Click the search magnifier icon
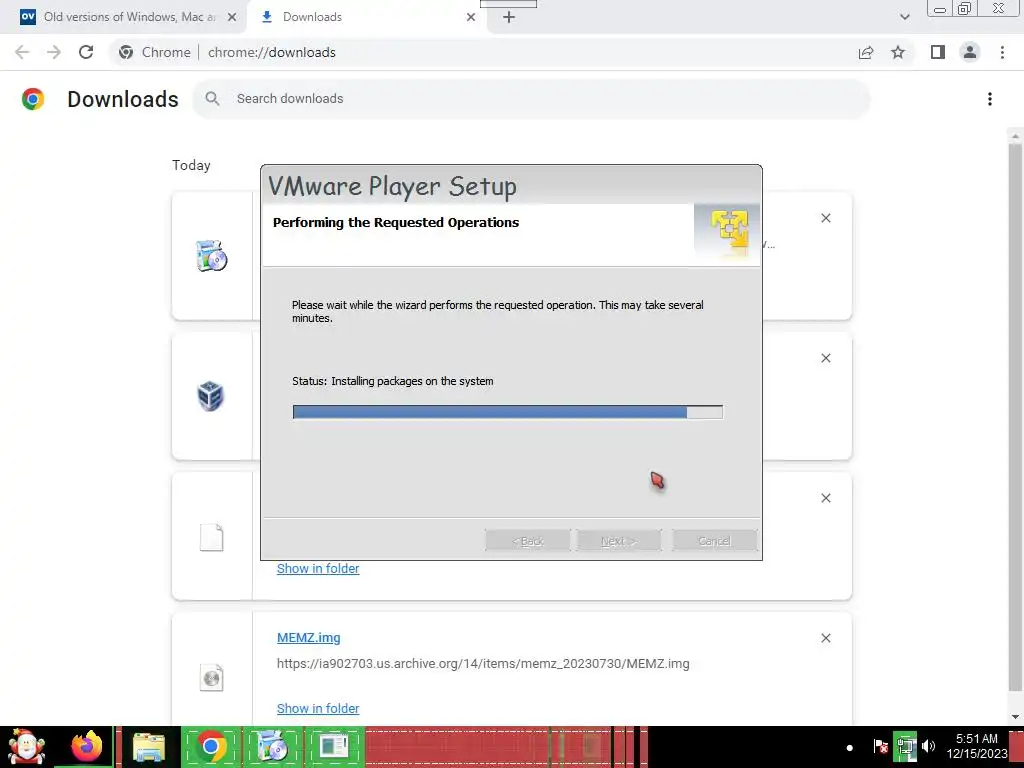 coord(212,99)
